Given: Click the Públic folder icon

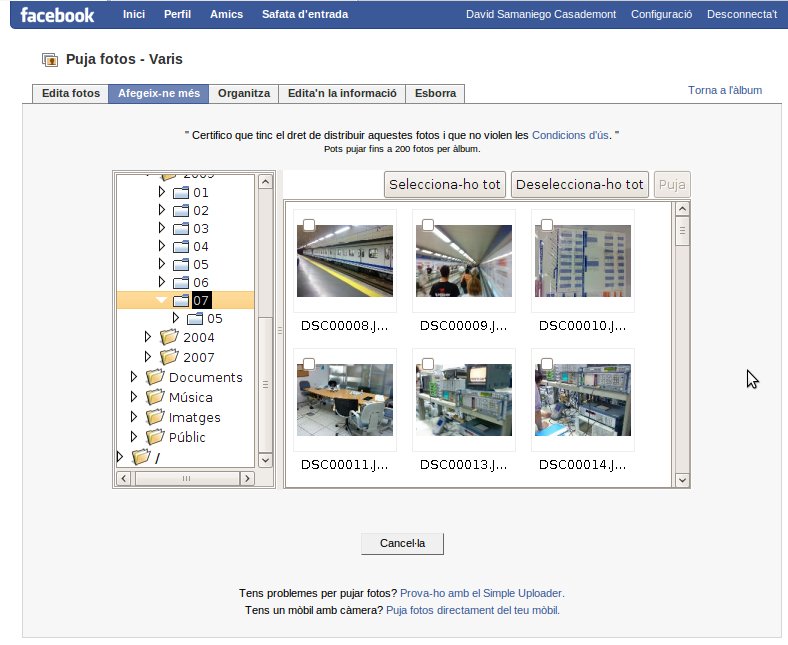Looking at the screenshot, I should tap(154, 437).
